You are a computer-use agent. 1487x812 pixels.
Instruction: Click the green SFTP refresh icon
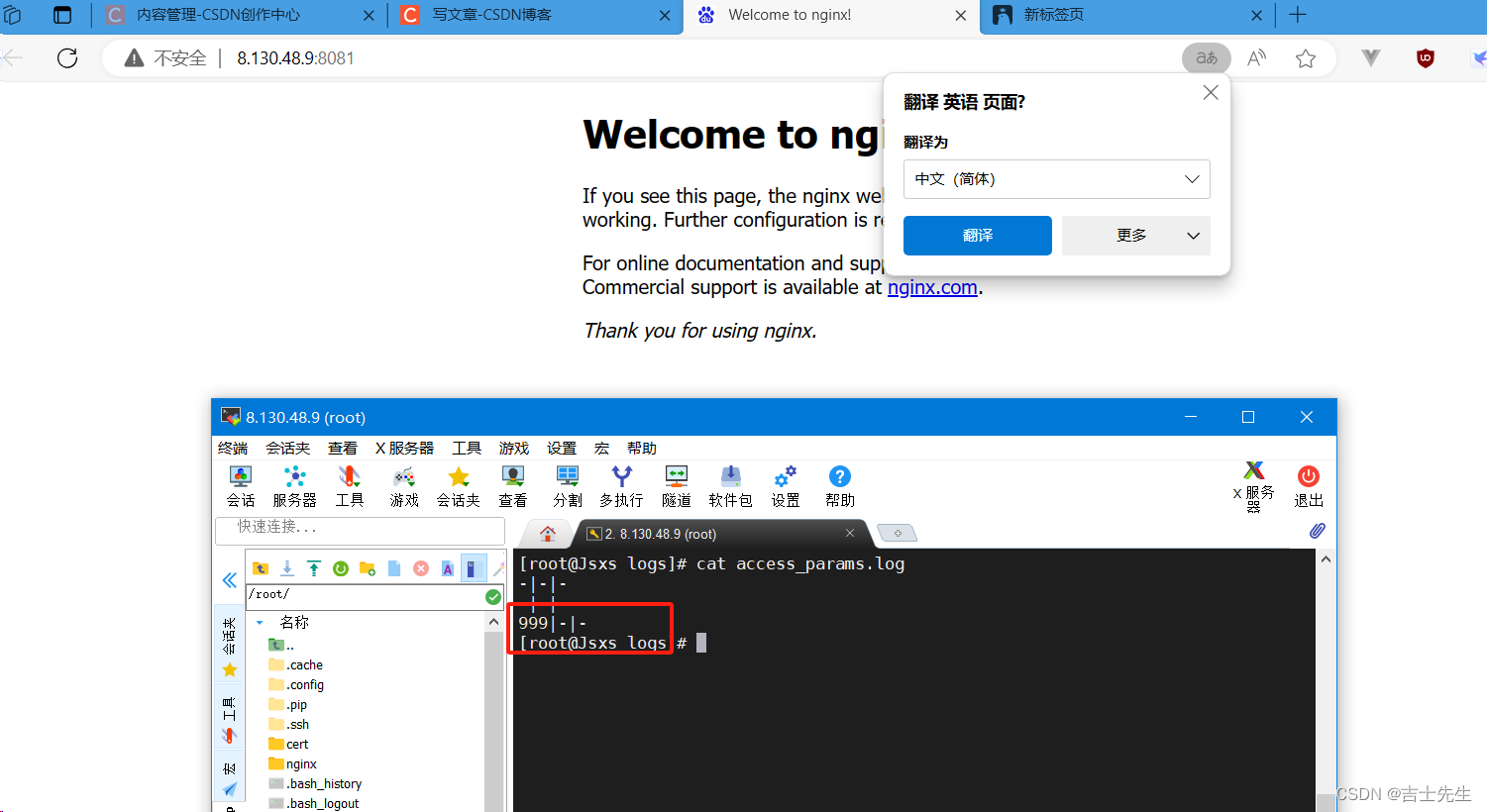[341, 568]
